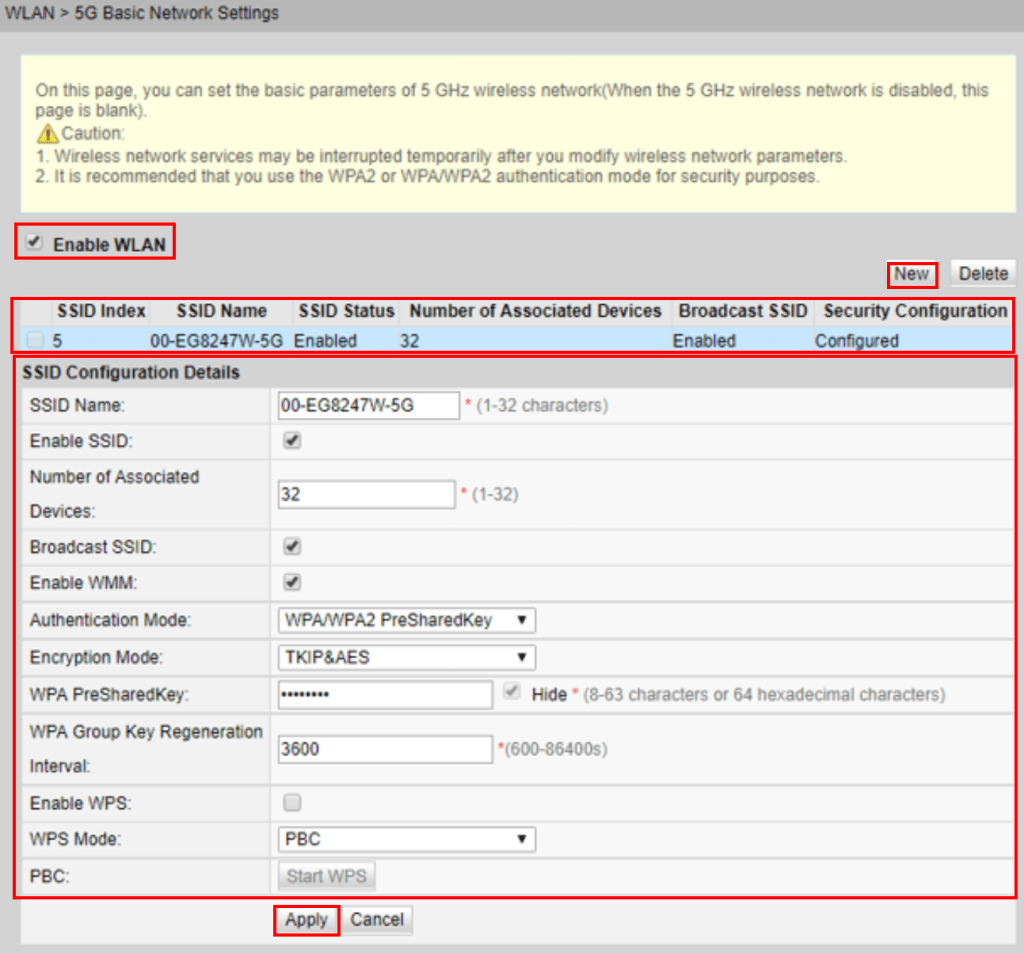Viewport: 1024px width, 954px height.
Task: Click the Delete SSID button
Action: point(982,274)
